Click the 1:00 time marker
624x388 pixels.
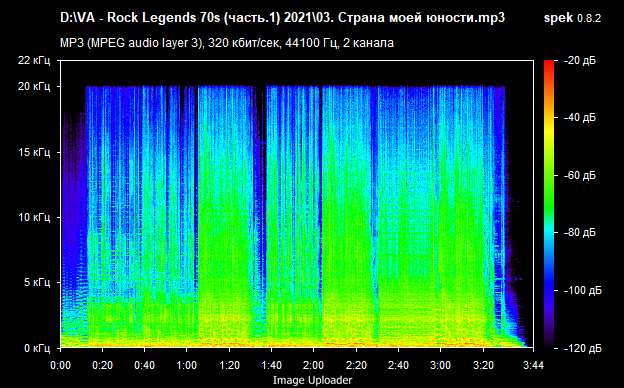(x=187, y=365)
